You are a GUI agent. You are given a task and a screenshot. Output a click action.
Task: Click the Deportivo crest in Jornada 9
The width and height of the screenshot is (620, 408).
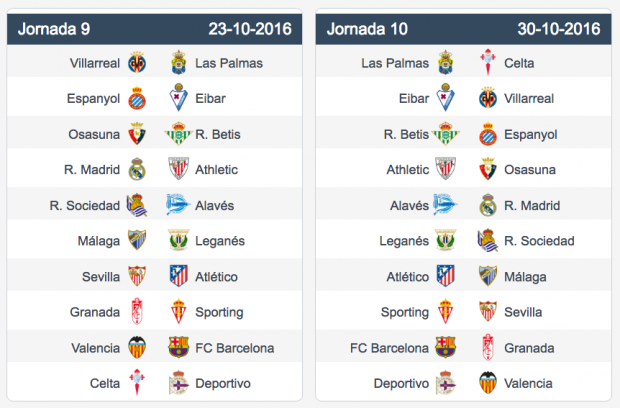(x=178, y=383)
